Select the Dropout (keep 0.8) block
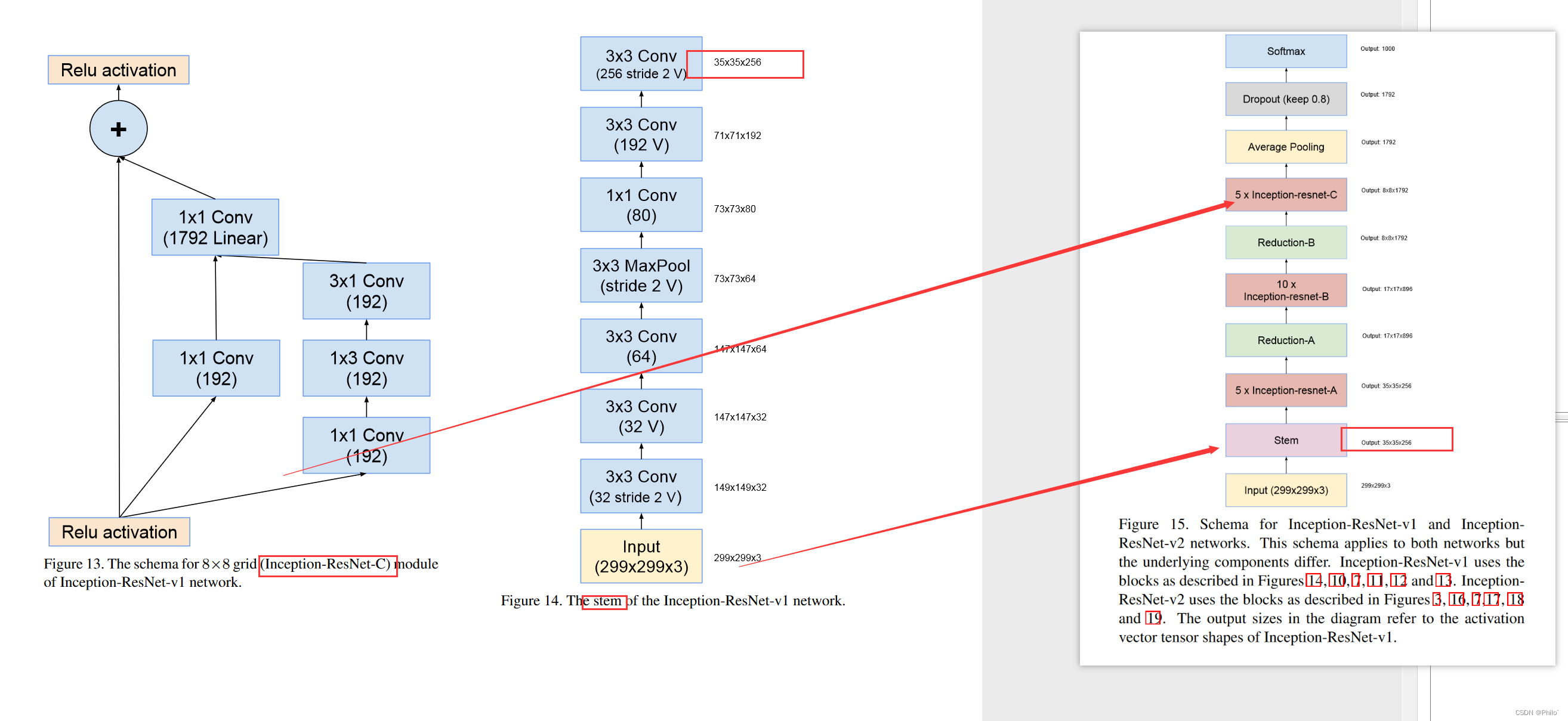 pyautogui.click(x=1286, y=98)
